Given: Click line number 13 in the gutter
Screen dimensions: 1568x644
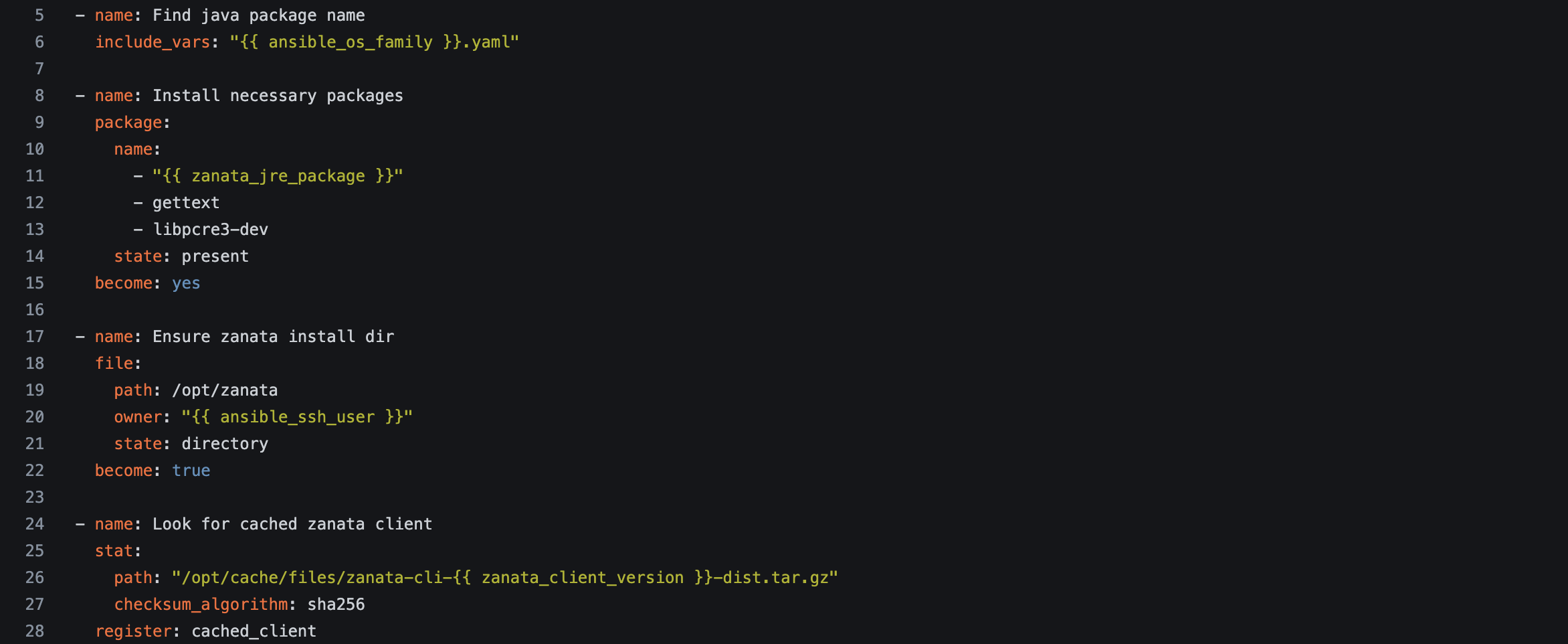Looking at the screenshot, I should click(35, 230).
